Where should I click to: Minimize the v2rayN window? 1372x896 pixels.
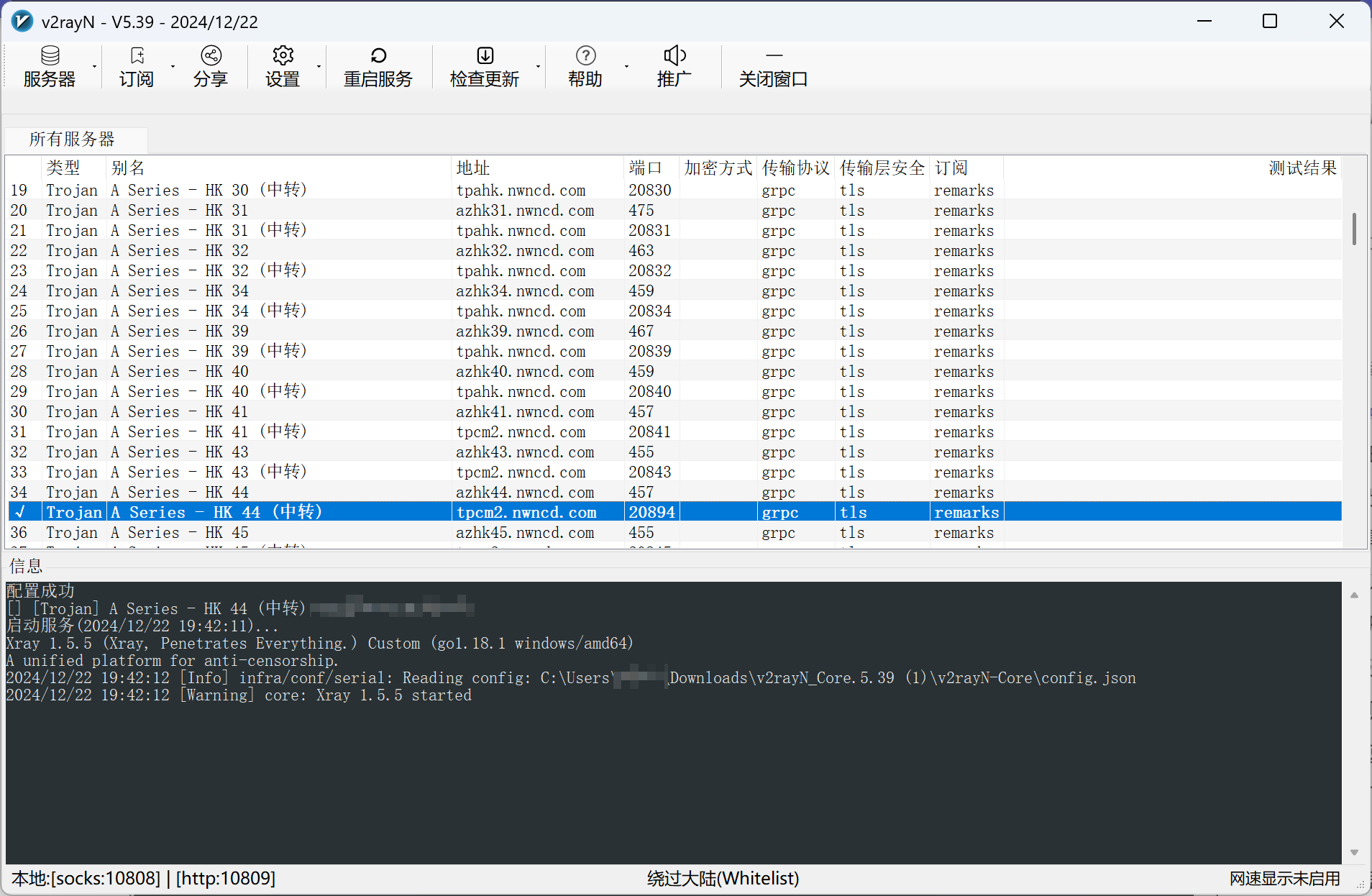(x=1204, y=21)
